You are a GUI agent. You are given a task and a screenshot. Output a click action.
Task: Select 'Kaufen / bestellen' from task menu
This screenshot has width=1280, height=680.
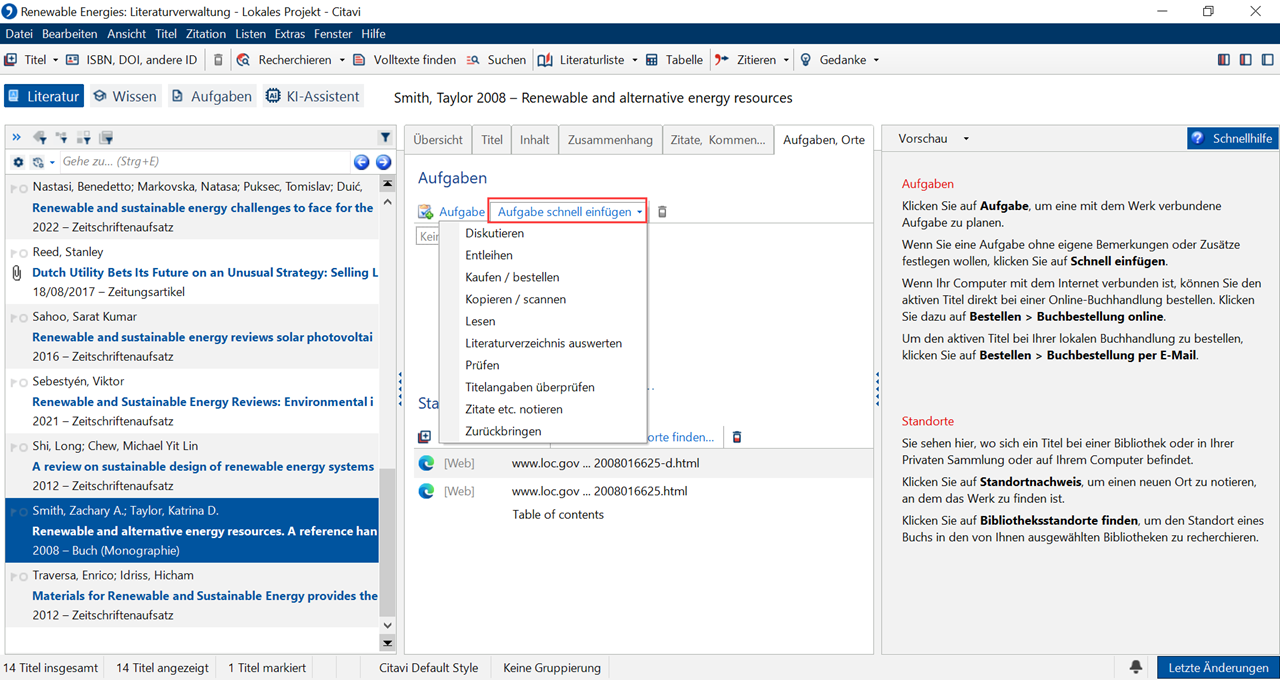coord(512,277)
